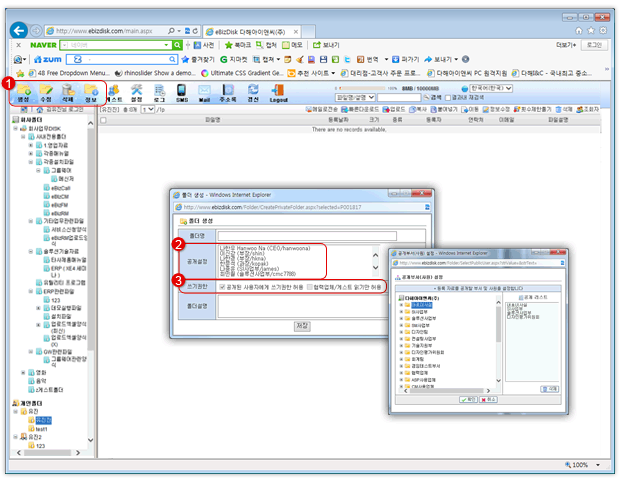Click the 로그인 button on the NAVER toolbar
Viewport: 620px width, 480px height.
click(594, 45)
